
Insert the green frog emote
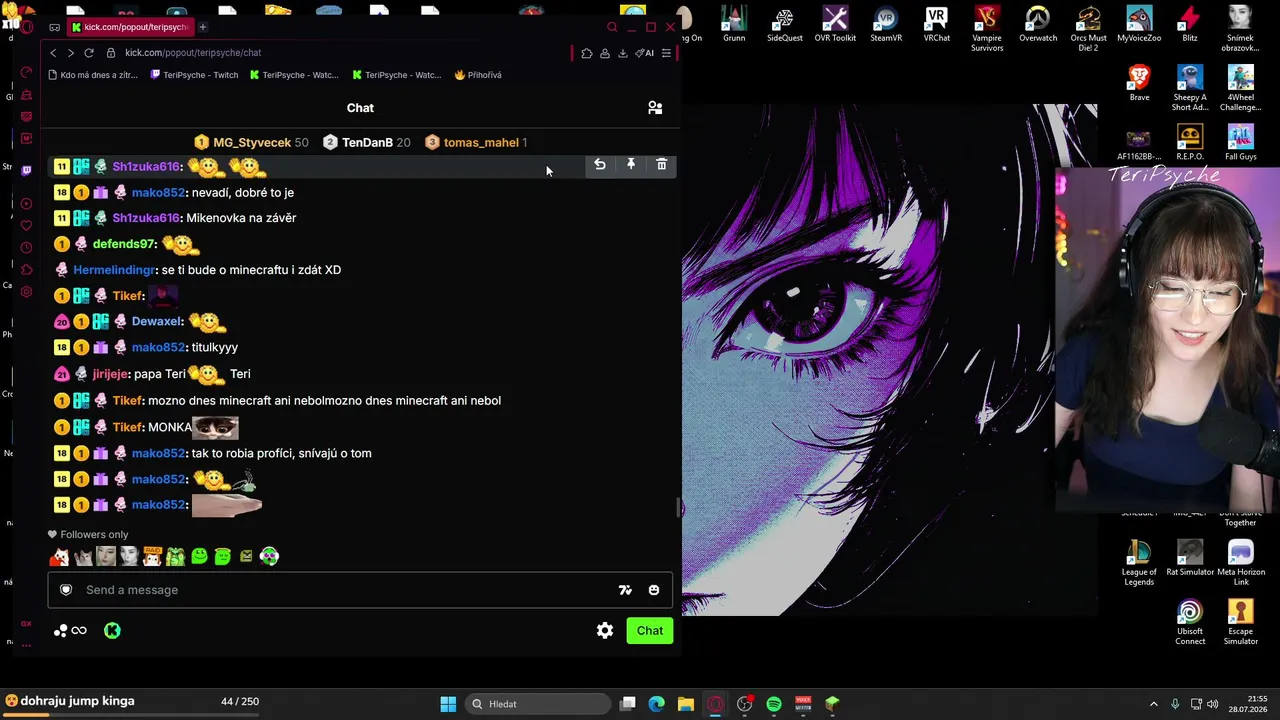[176, 556]
